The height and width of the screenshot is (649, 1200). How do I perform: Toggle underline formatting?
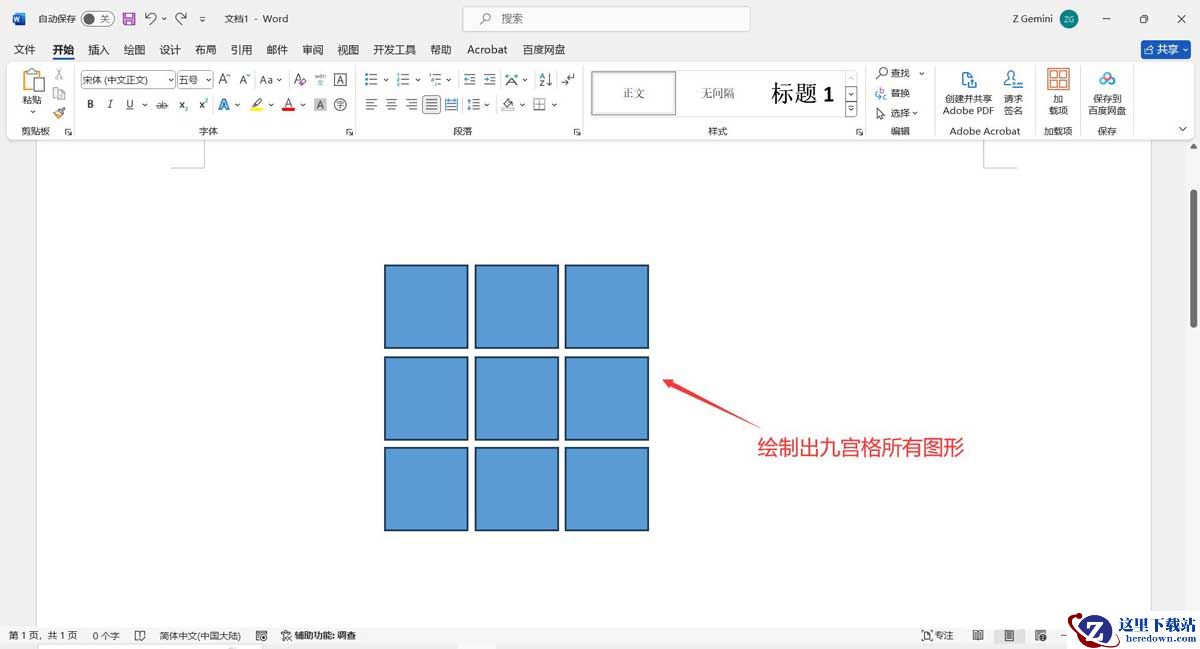[129, 104]
